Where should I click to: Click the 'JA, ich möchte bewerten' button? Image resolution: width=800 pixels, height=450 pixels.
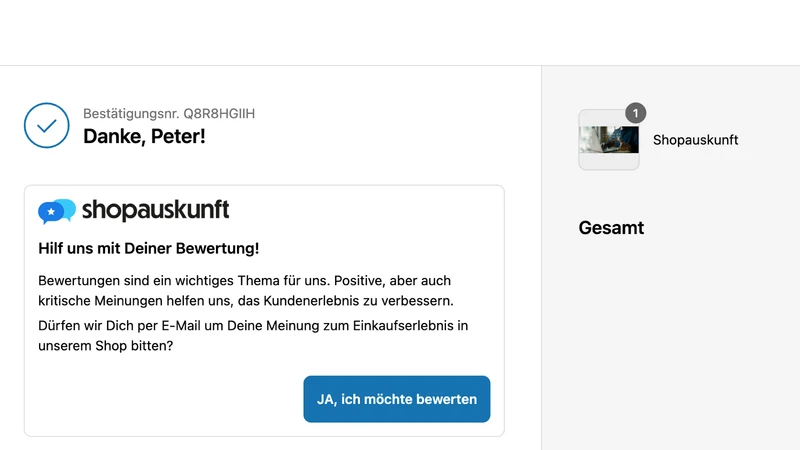(396, 399)
